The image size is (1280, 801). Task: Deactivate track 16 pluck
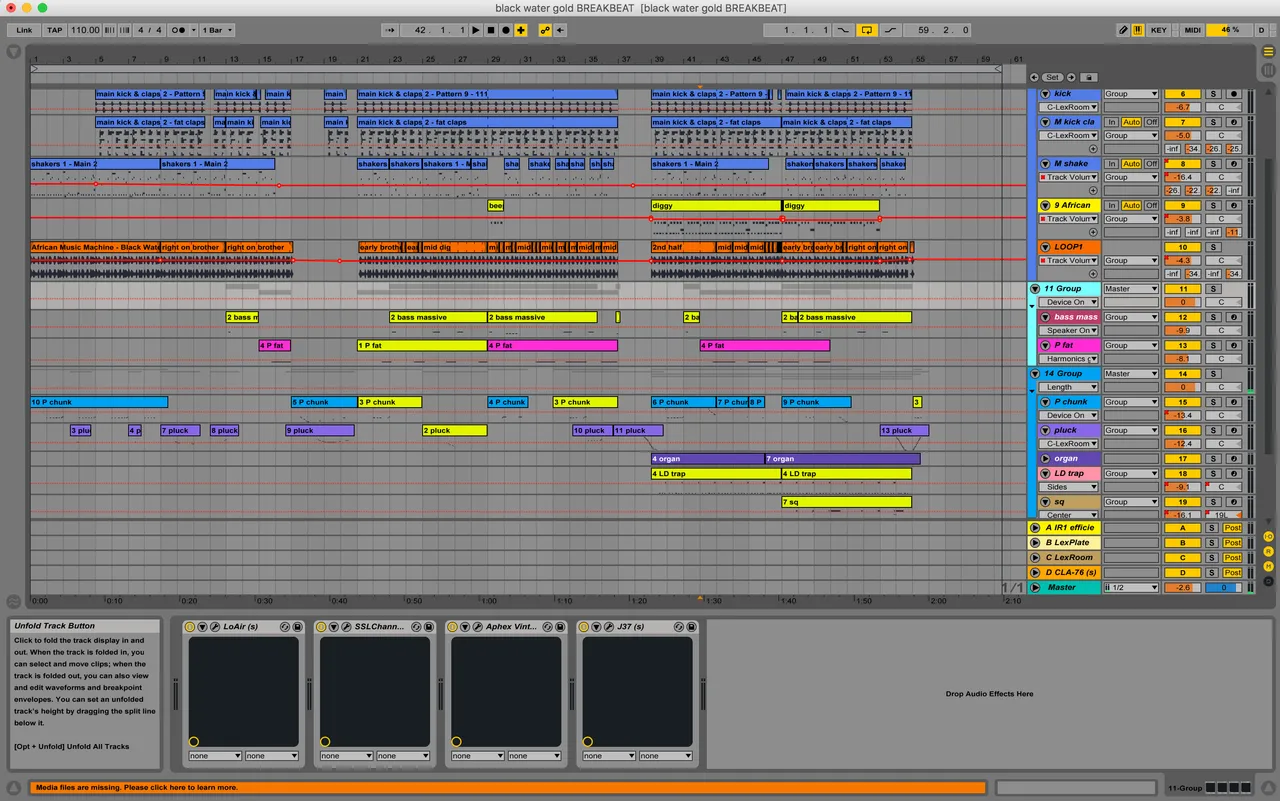tap(1183, 431)
